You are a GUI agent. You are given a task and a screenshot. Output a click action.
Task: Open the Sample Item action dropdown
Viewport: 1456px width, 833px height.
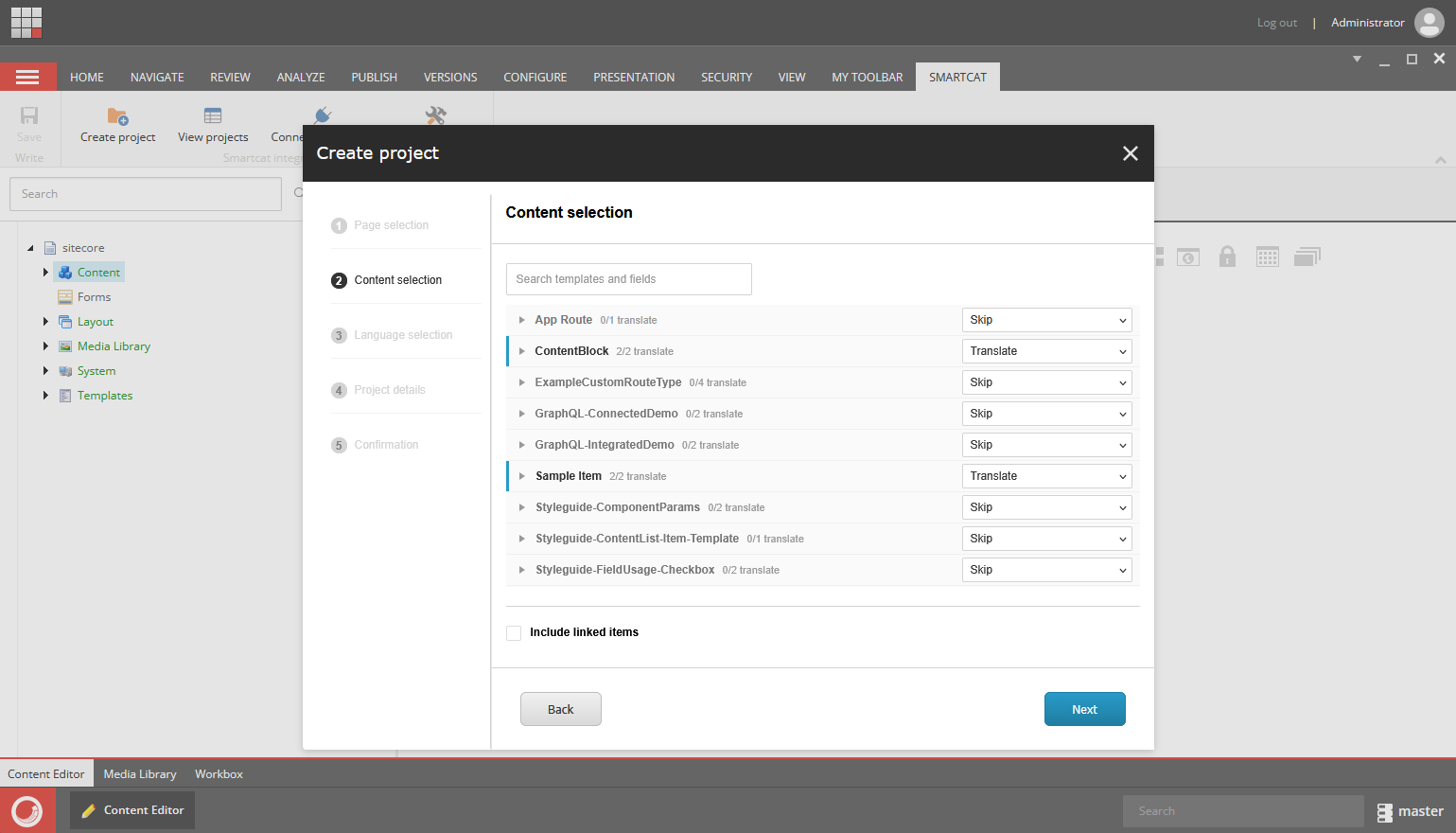coord(1046,476)
